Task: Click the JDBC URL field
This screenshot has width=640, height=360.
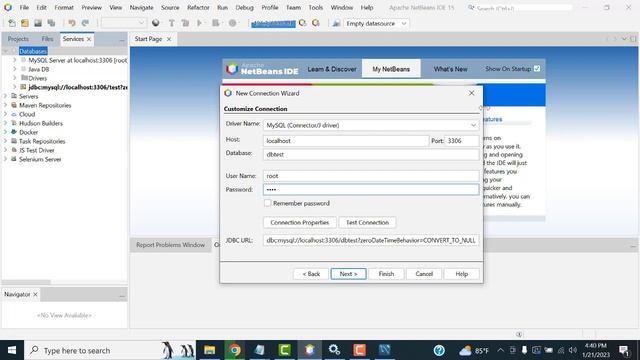Action: (371, 240)
